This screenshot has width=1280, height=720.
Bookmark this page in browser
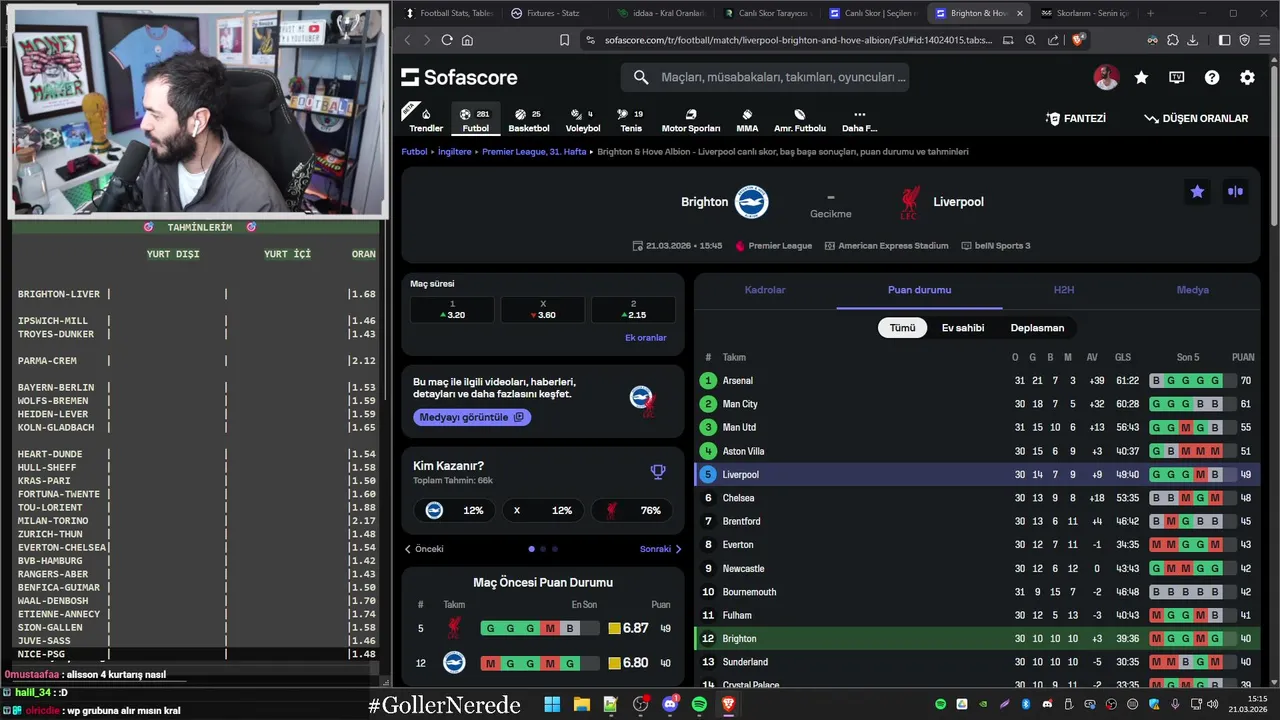564,40
